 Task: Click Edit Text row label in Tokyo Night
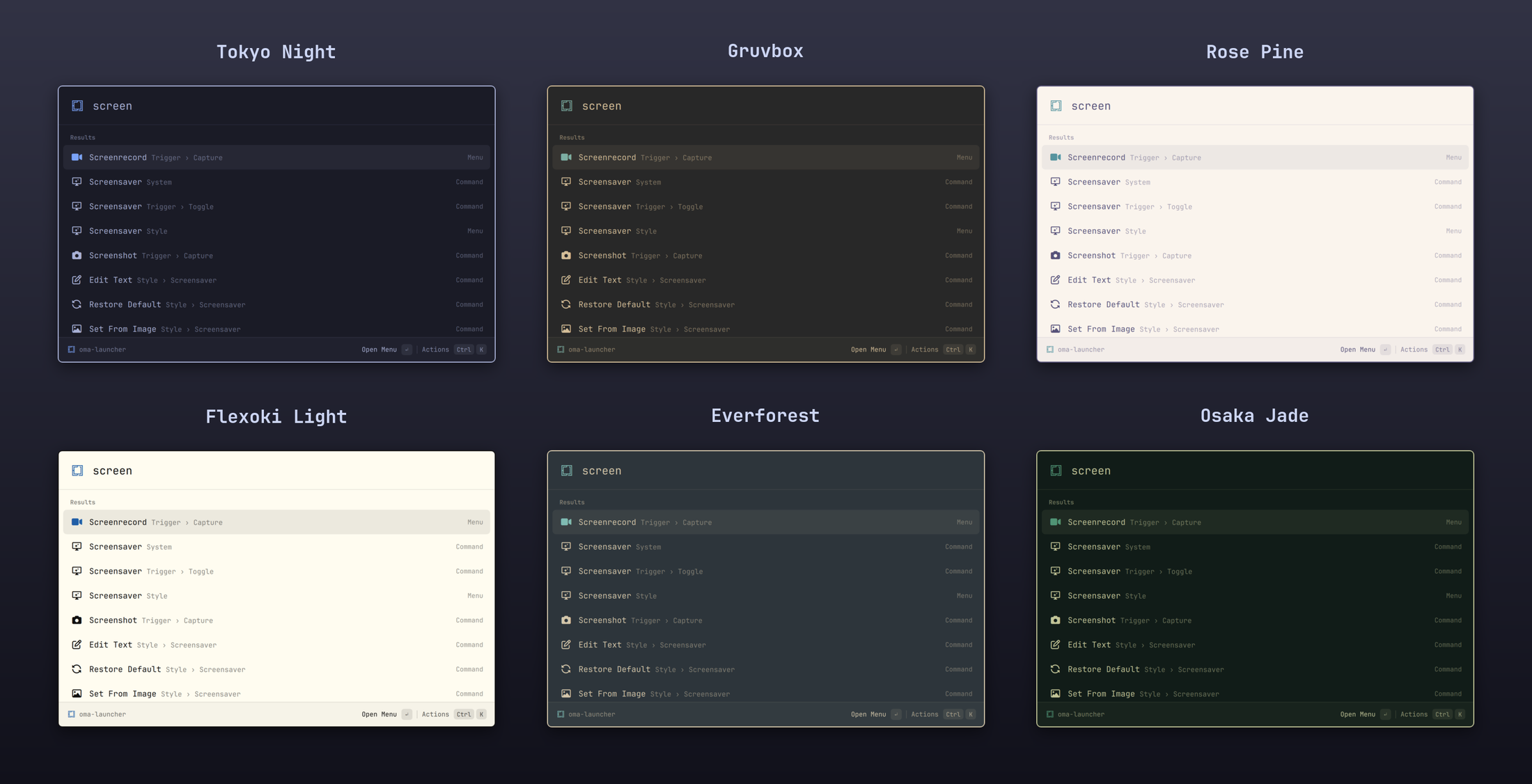111,280
